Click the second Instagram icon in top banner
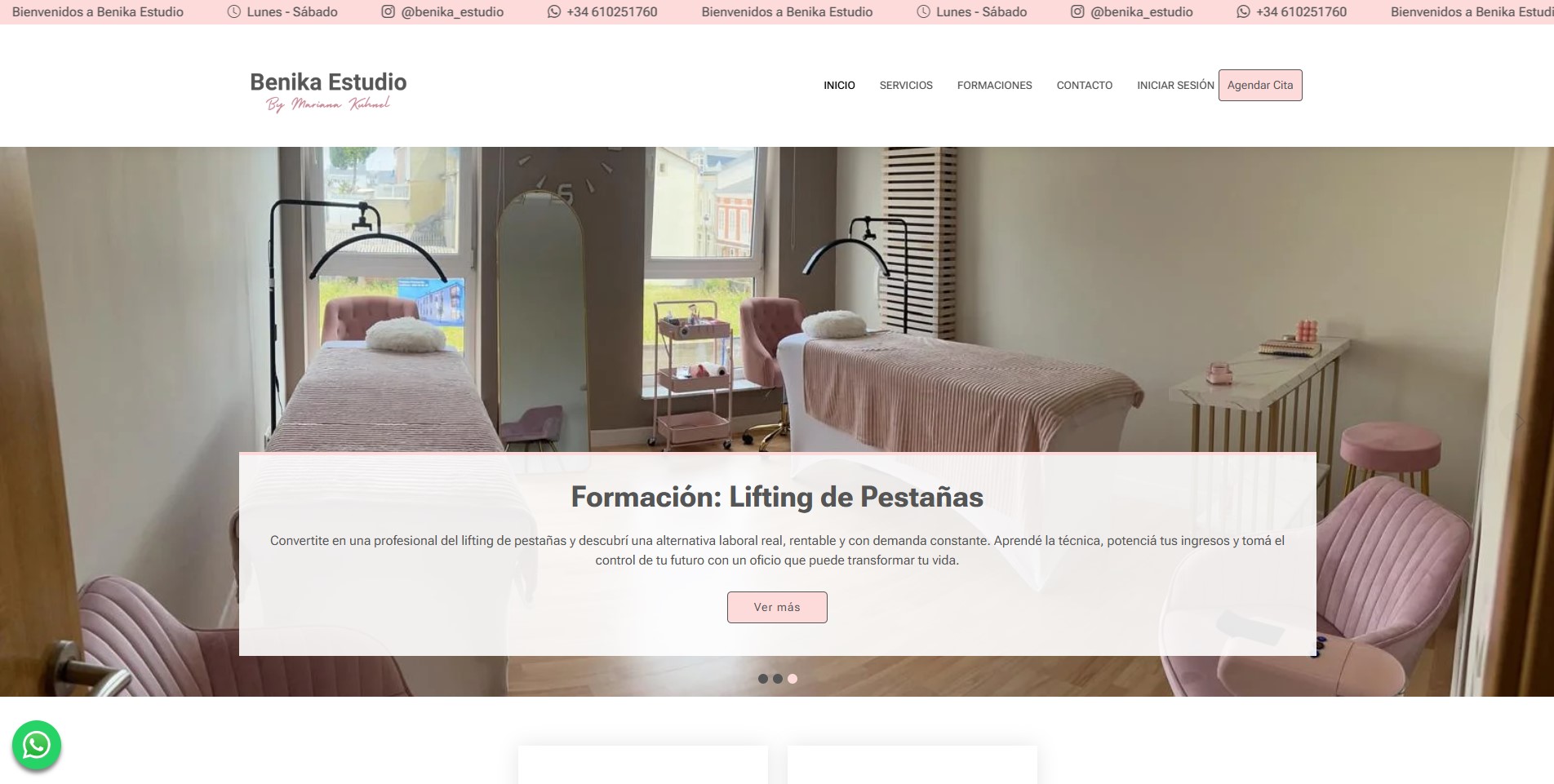Image resolution: width=1554 pixels, height=784 pixels. click(1077, 12)
